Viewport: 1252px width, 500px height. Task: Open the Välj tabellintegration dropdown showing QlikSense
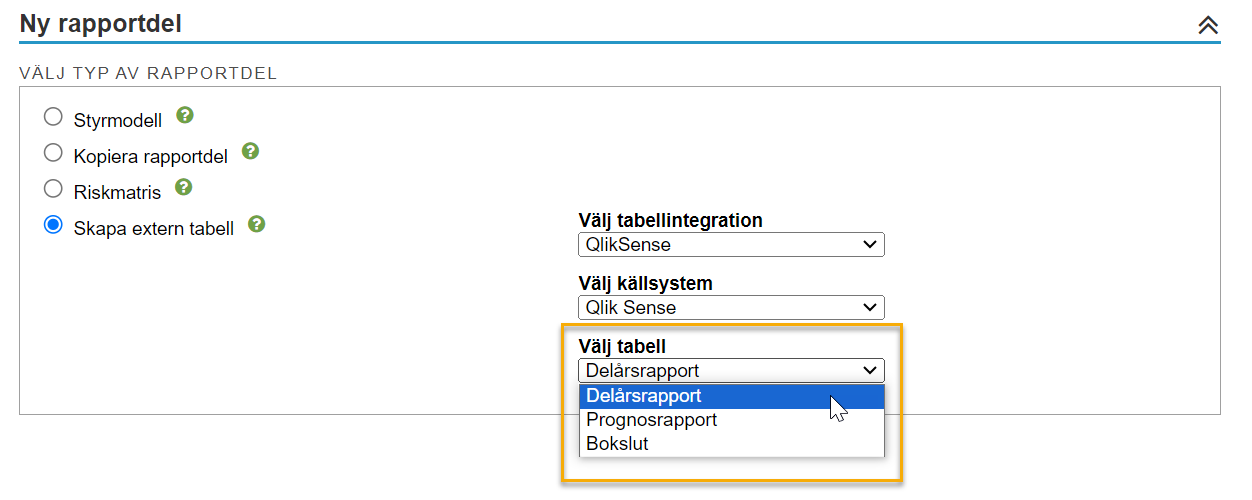point(731,245)
